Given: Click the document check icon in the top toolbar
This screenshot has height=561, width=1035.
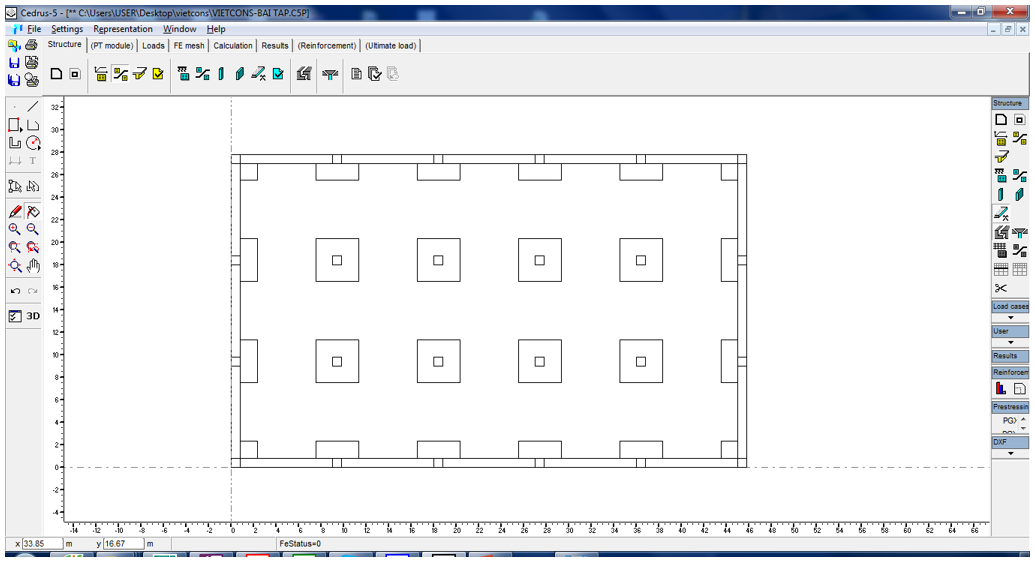Looking at the screenshot, I should (374, 74).
